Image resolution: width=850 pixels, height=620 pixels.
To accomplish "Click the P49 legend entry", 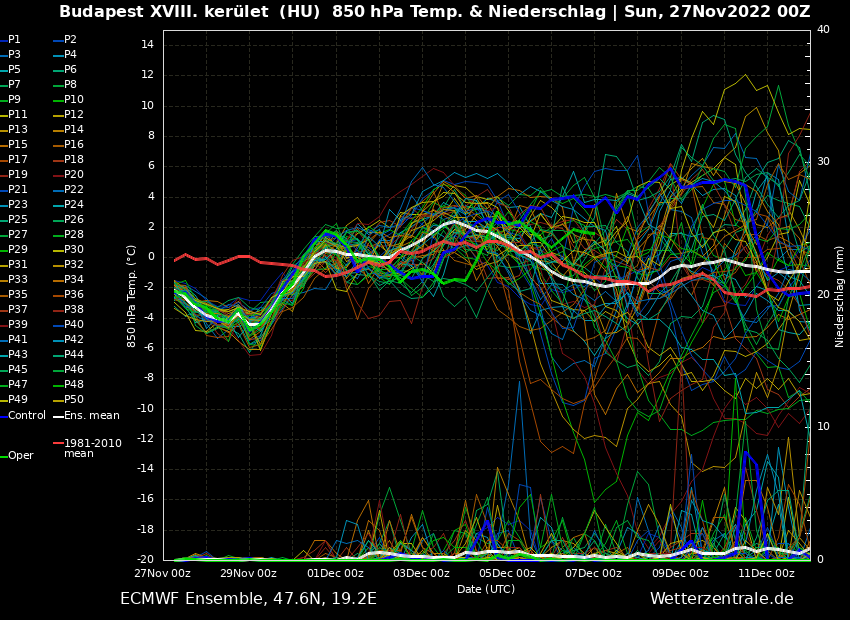I will (x=18, y=400).
